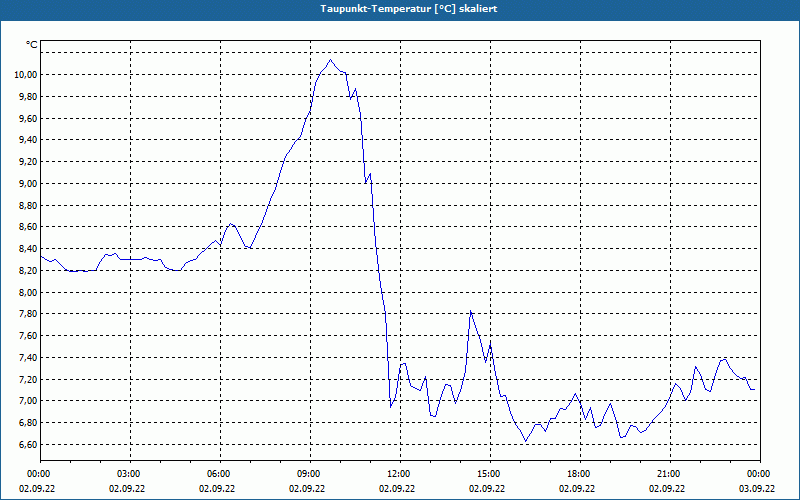Pick the "09:00" x-axis time label
The width and height of the screenshot is (800, 500).
pos(310,474)
